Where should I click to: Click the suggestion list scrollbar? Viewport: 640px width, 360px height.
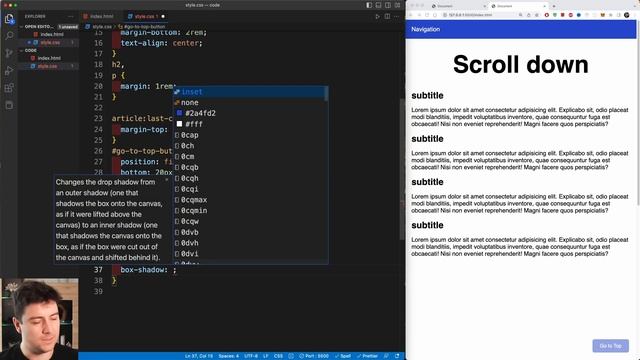[x=326, y=94]
